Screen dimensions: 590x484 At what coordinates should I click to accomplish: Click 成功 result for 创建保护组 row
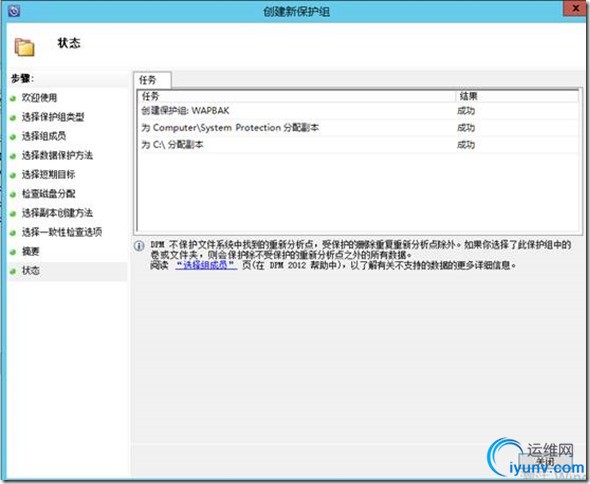(x=466, y=111)
